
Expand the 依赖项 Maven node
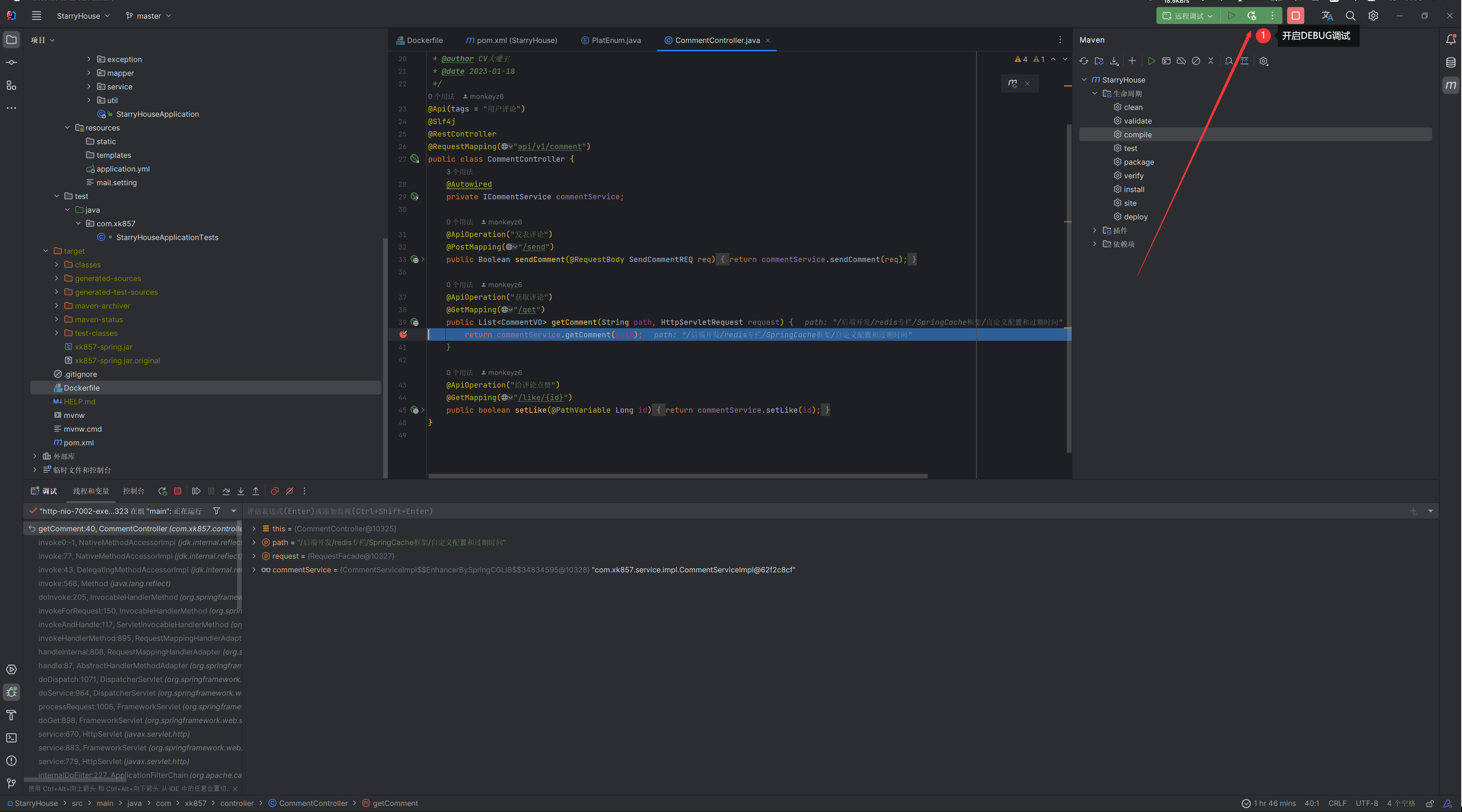1095,244
